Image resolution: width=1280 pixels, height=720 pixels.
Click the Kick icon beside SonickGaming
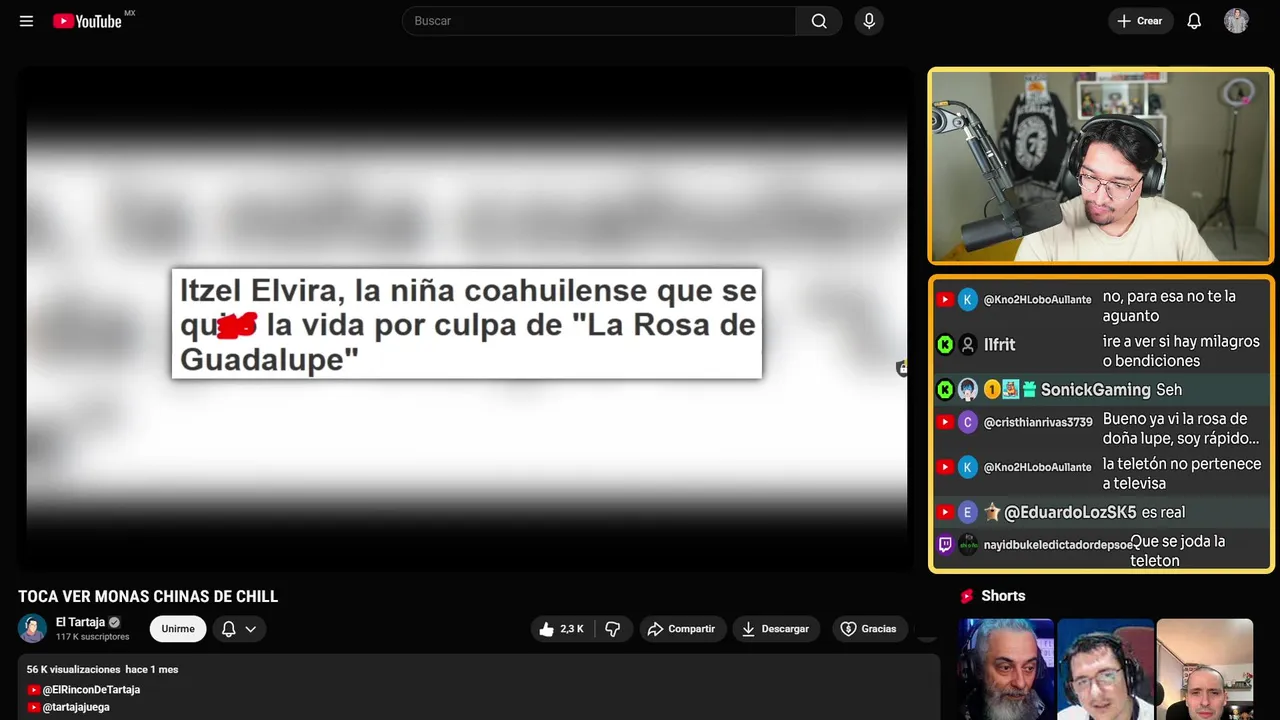coord(945,390)
